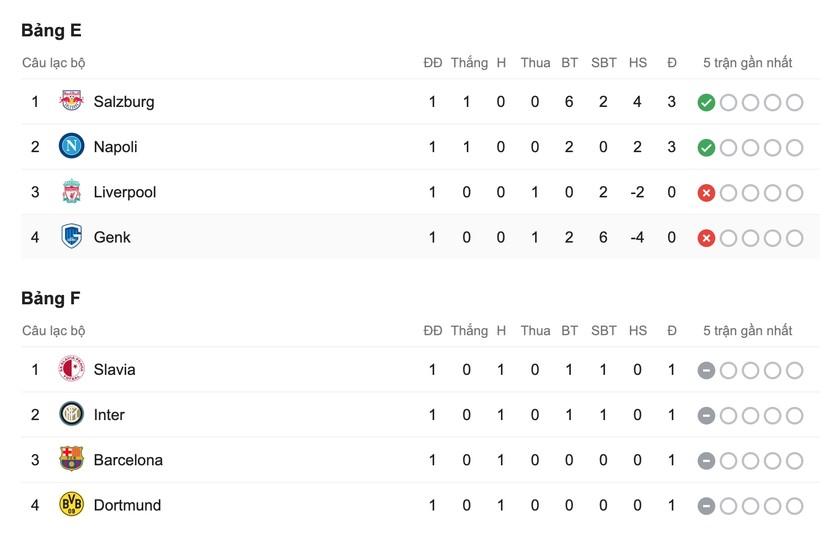Click Liverpool's red loss result icon
The height and width of the screenshot is (548, 820).
pos(706,193)
